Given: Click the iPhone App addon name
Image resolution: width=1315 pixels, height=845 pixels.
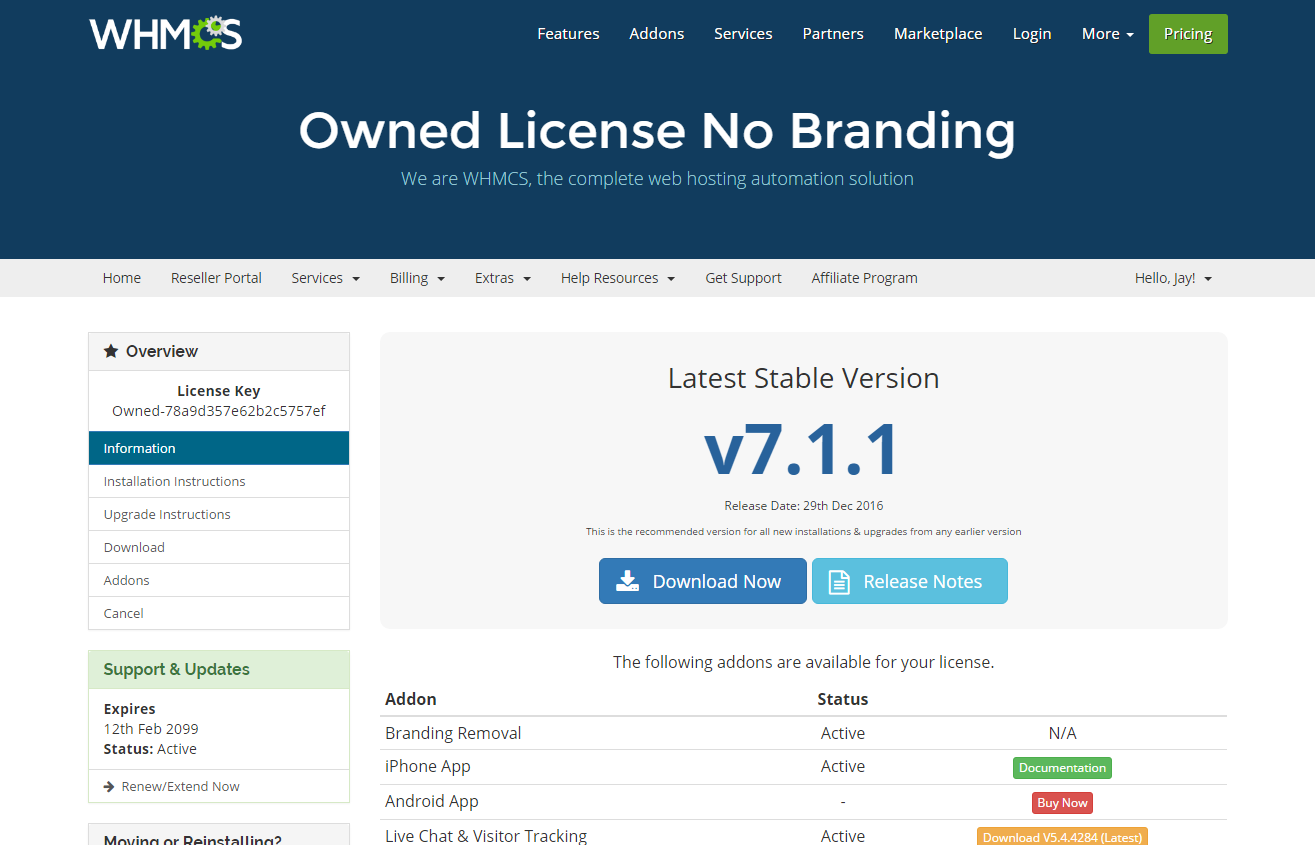Looking at the screenshot, I should 427,766.
